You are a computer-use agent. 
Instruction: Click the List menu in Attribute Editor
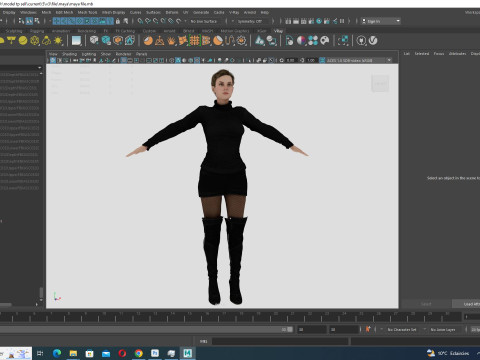(407, 54)
